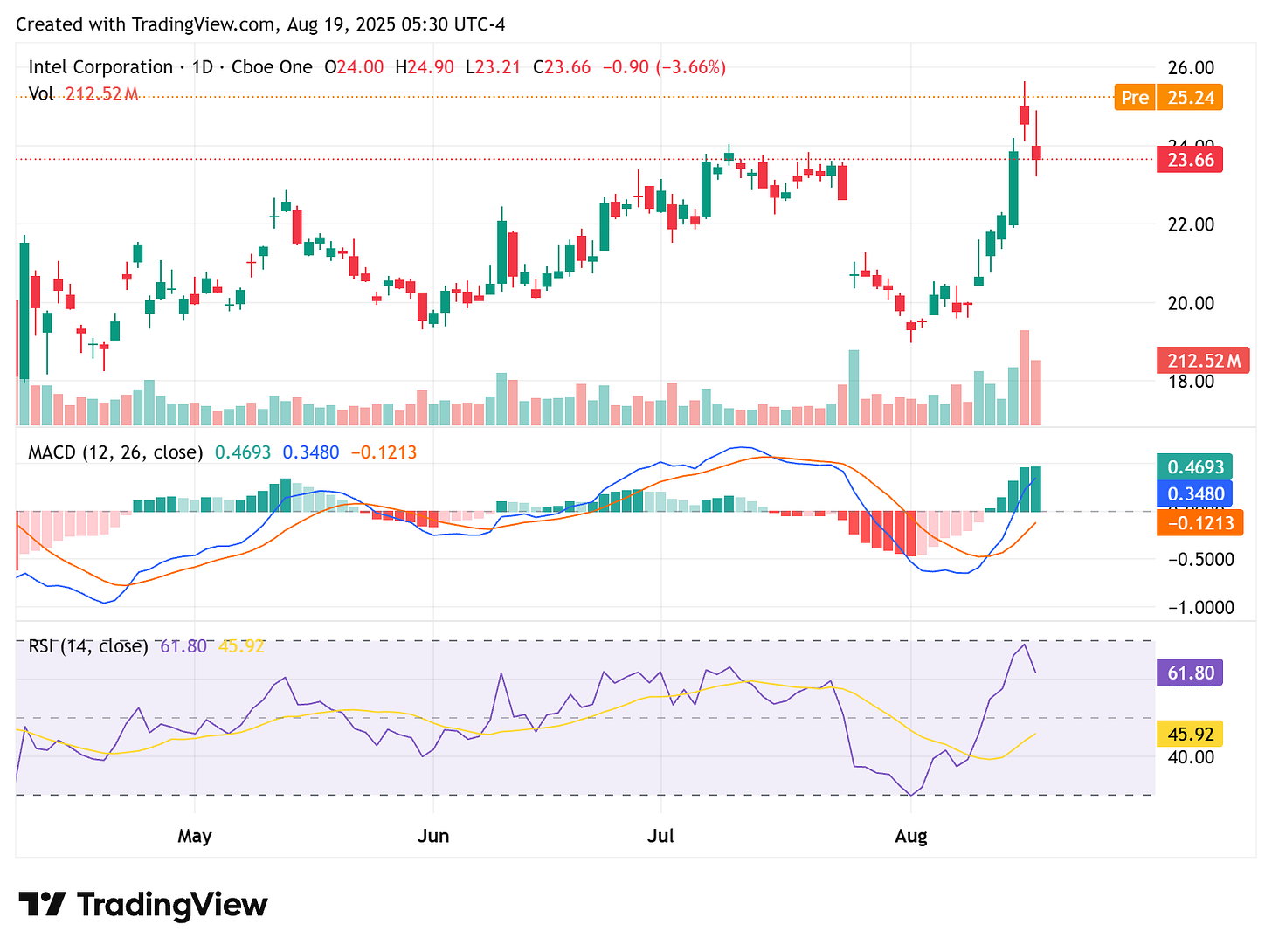Select the red 23.66 last price label

coord(1189,160)
